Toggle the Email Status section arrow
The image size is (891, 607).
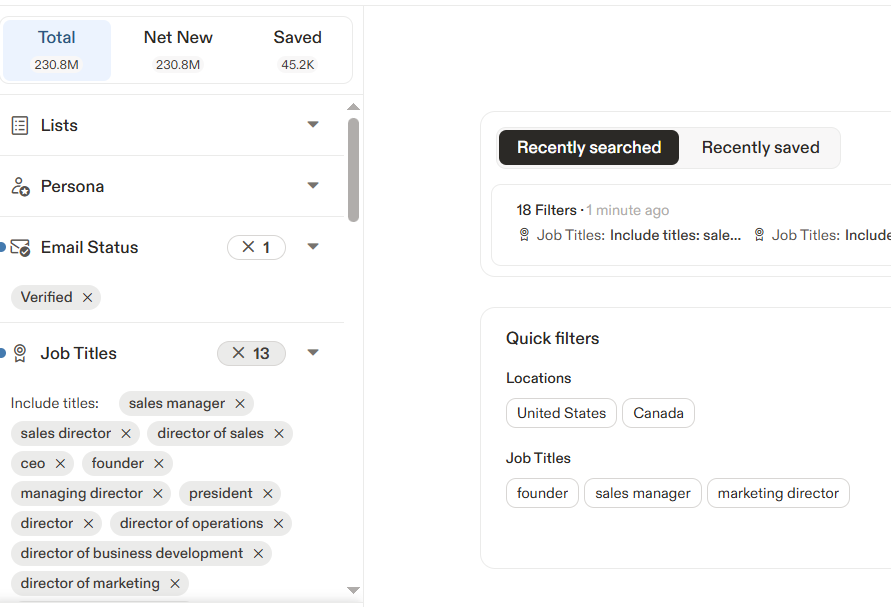(x=313, y=247)
